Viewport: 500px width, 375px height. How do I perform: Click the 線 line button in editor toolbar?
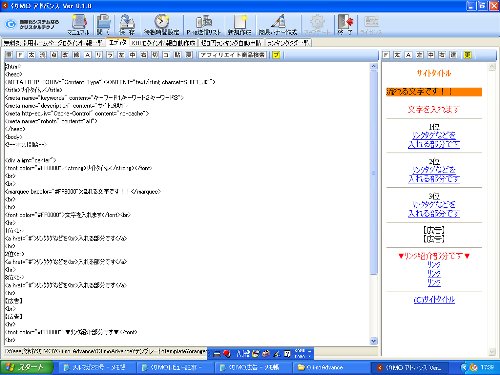pos(76,55)
